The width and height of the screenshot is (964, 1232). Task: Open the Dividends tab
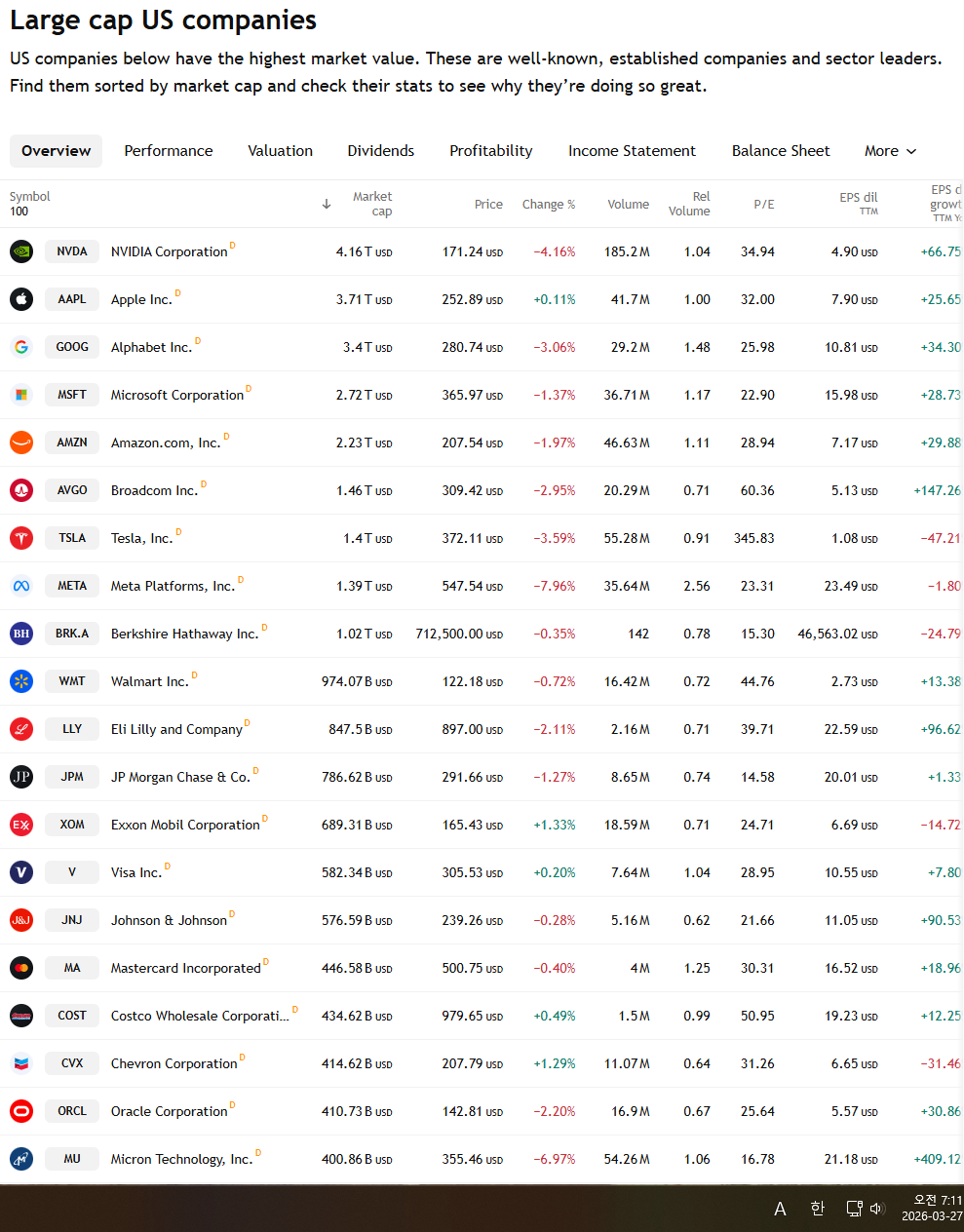tap(381, 151)
